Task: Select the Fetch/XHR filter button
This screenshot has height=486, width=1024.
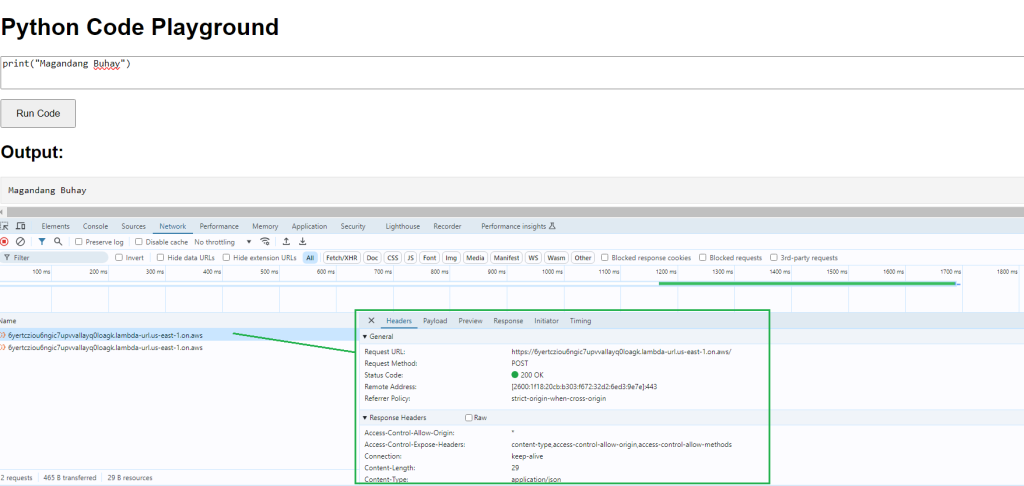Action: click(x=340, y=258)
